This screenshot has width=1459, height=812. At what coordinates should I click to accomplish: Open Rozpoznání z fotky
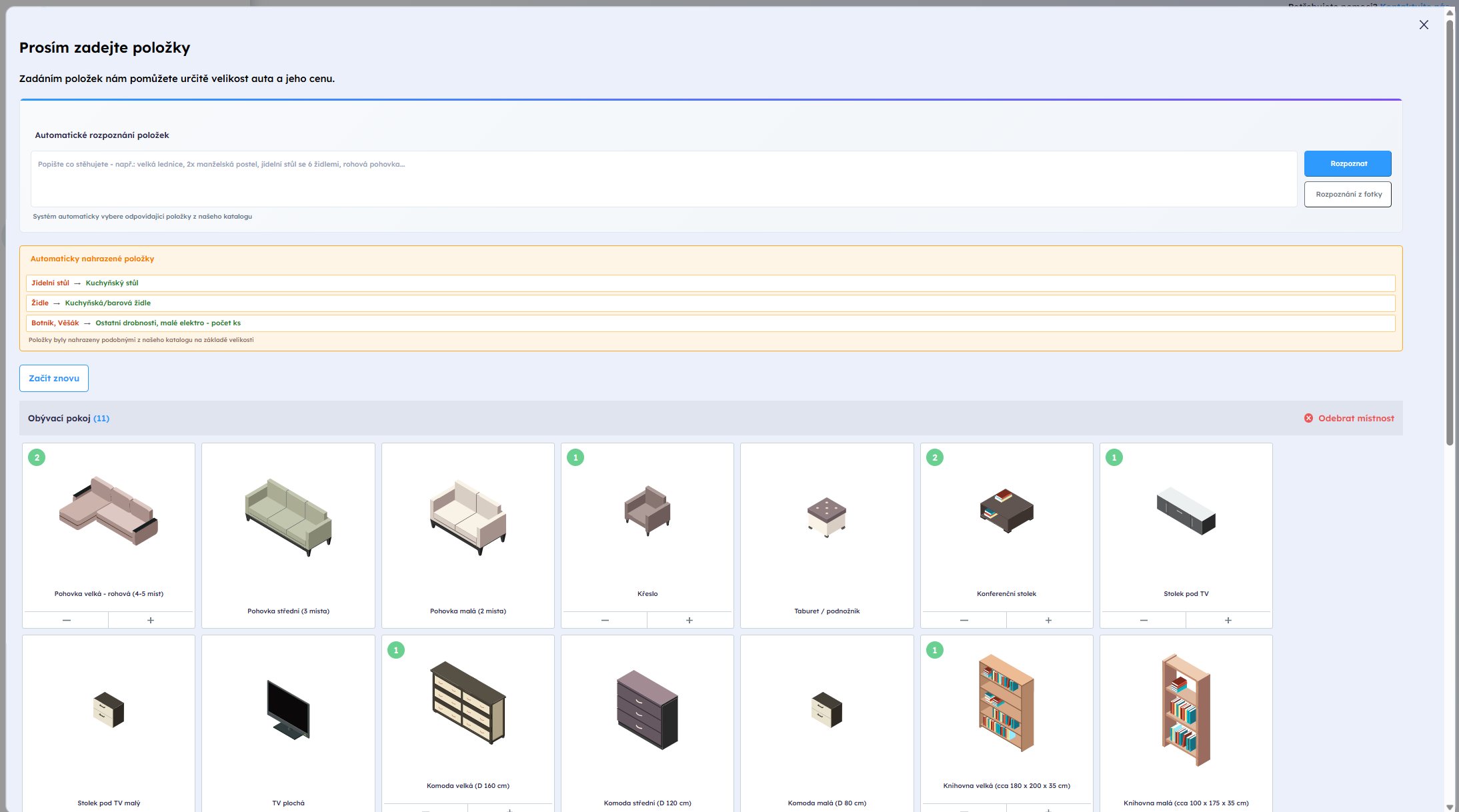coord(1348,195)
